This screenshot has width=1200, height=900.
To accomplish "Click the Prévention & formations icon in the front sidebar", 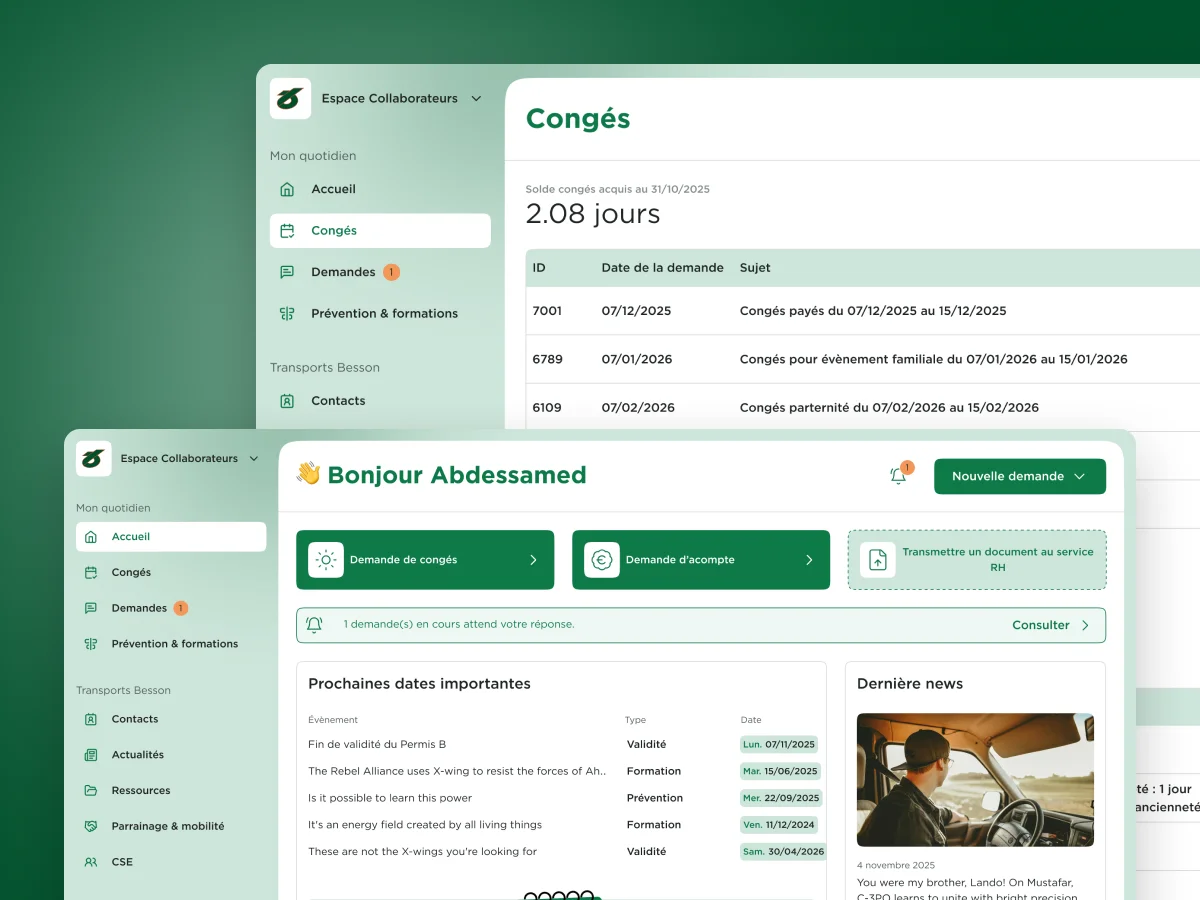I will (x=91, y=644).
